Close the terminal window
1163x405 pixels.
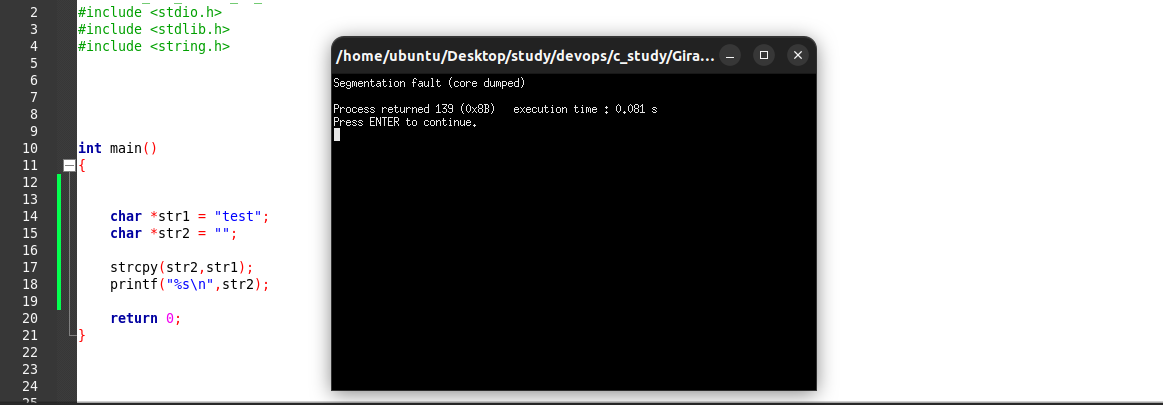[798, 55]
